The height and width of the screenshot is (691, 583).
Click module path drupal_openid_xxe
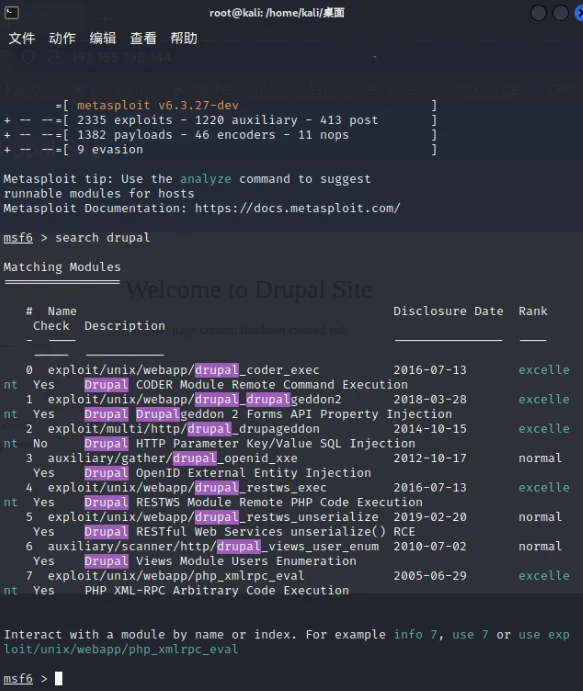[172, 458]
